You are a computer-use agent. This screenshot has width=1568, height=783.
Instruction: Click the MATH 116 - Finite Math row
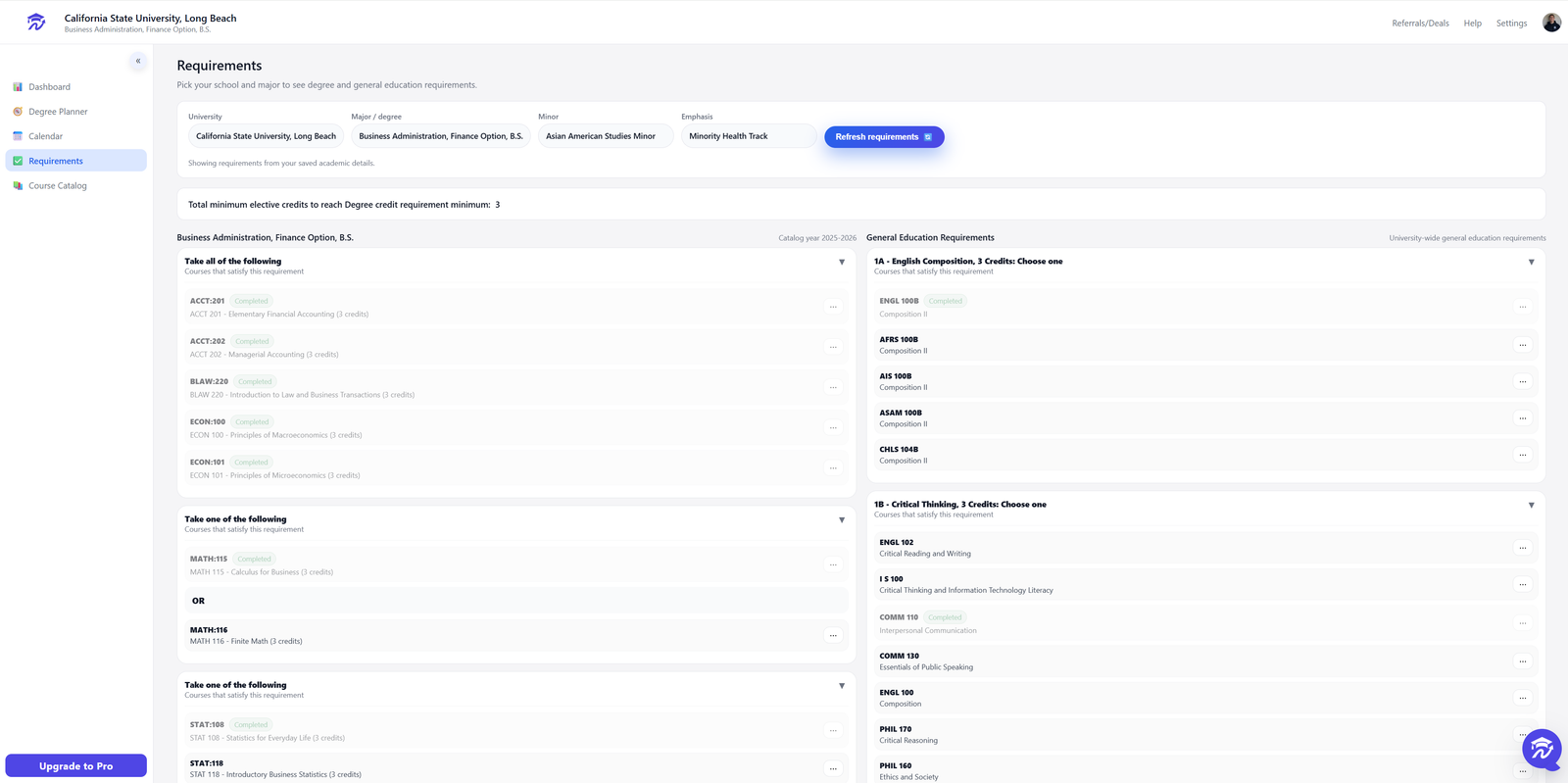tap(516, 635)
